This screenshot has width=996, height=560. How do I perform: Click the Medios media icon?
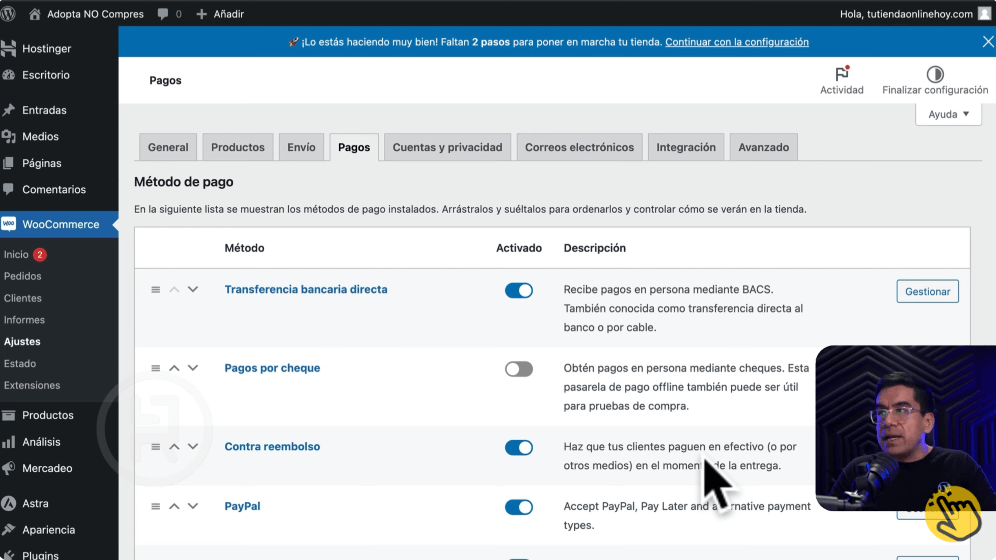pyautogui.click(x=9, y=137)
